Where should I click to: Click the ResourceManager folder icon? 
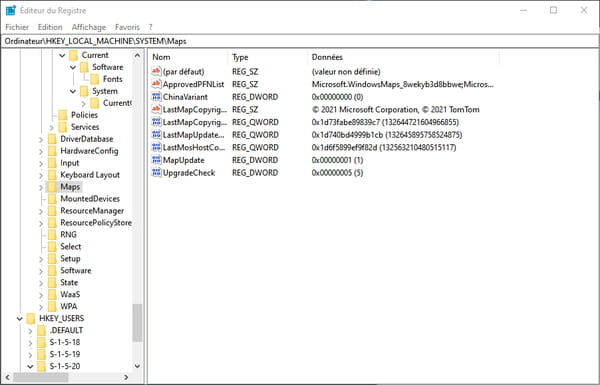[52, 210]
